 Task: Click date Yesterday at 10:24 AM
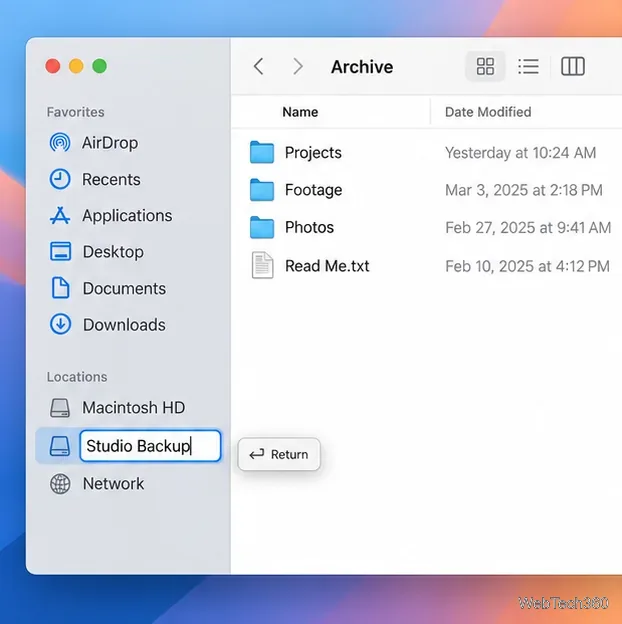[x=521, y=153]
